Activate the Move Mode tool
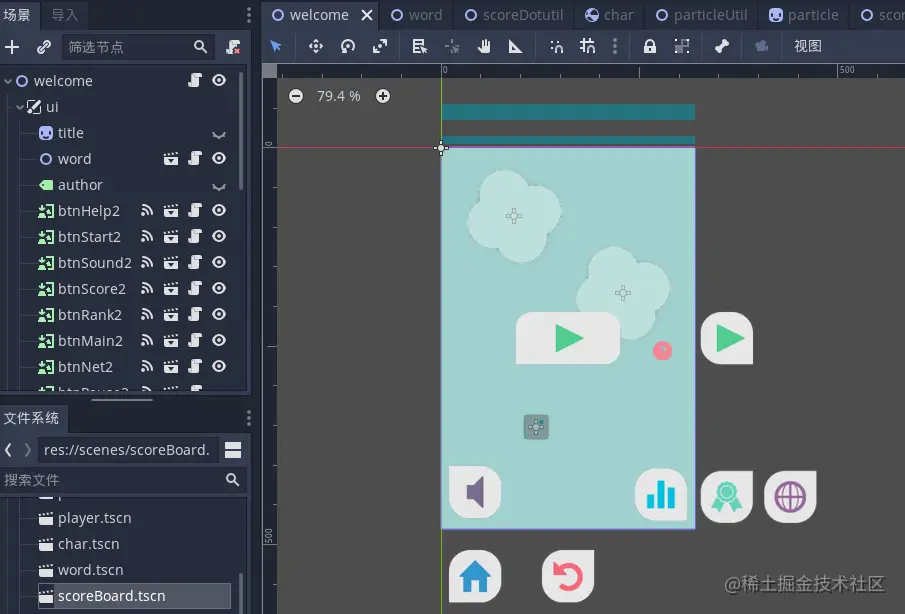Image resolution: width=905 pixels, height=614 pixels. coord(316,46)
